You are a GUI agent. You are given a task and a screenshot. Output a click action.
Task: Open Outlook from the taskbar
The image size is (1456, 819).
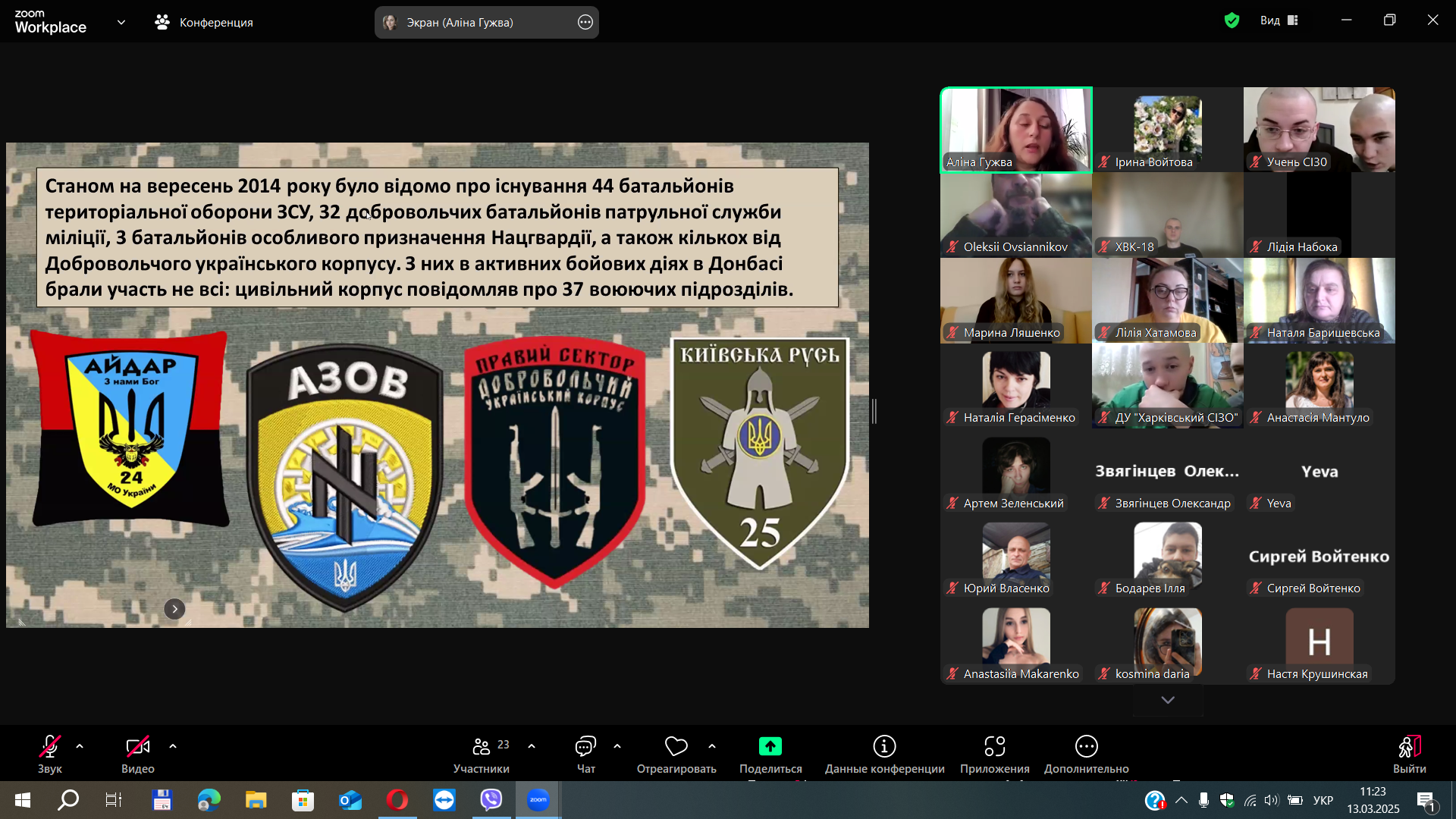tap(350, 800)
